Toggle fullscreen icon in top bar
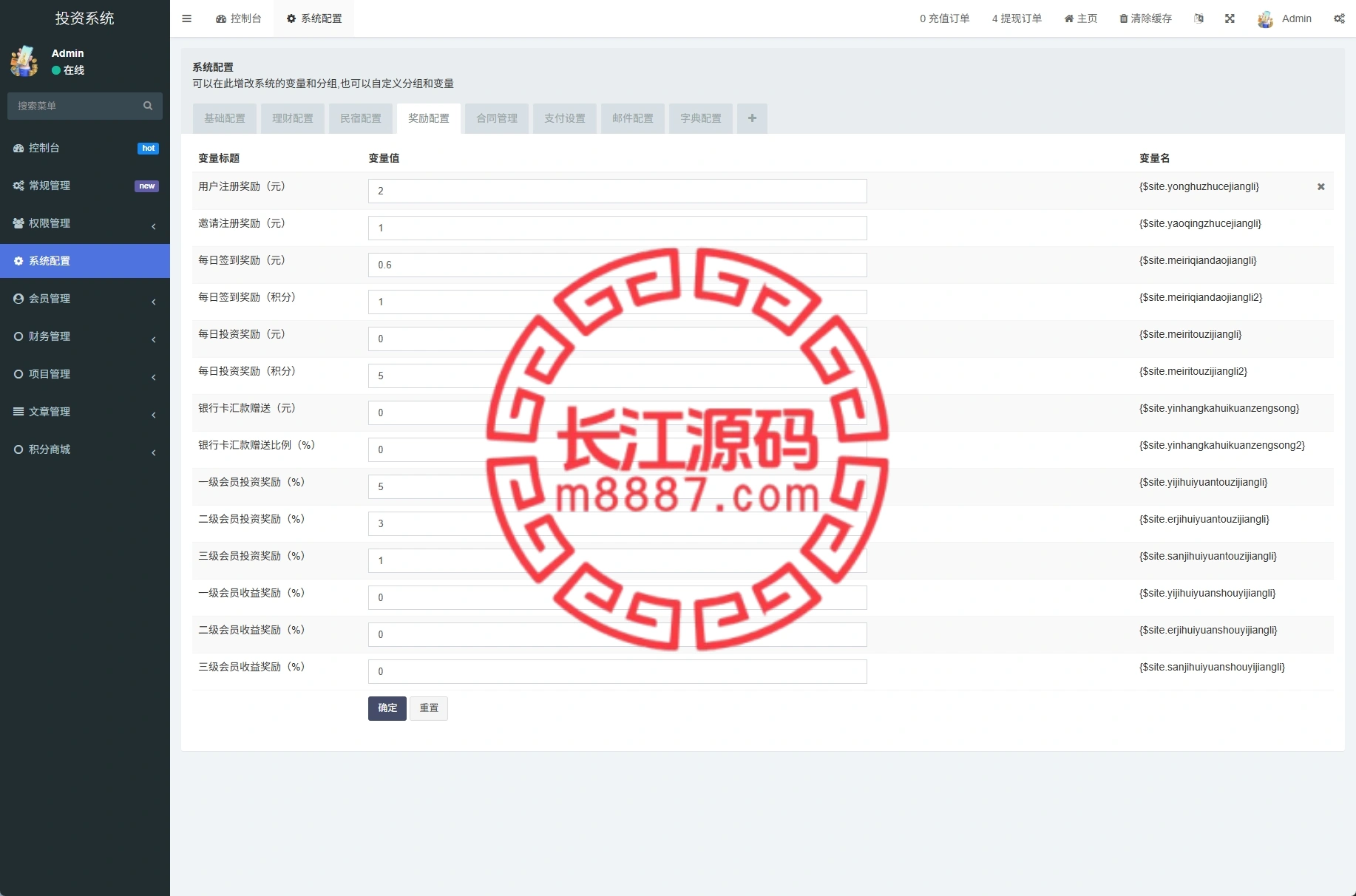This screenshot has height=896, width=1356. pos(1230,18)
